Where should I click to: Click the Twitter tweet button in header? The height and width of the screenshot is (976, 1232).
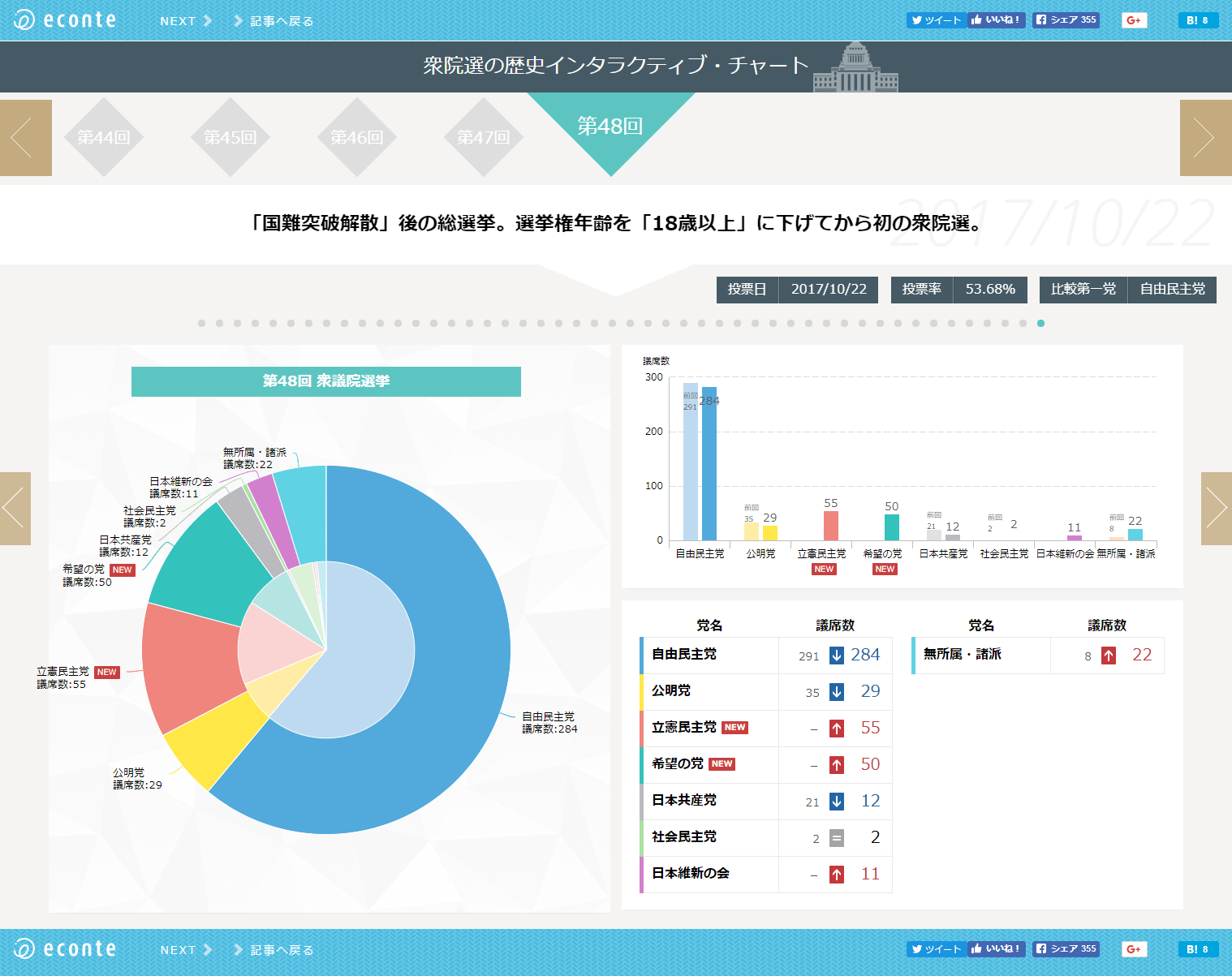[x=936, y=20]
